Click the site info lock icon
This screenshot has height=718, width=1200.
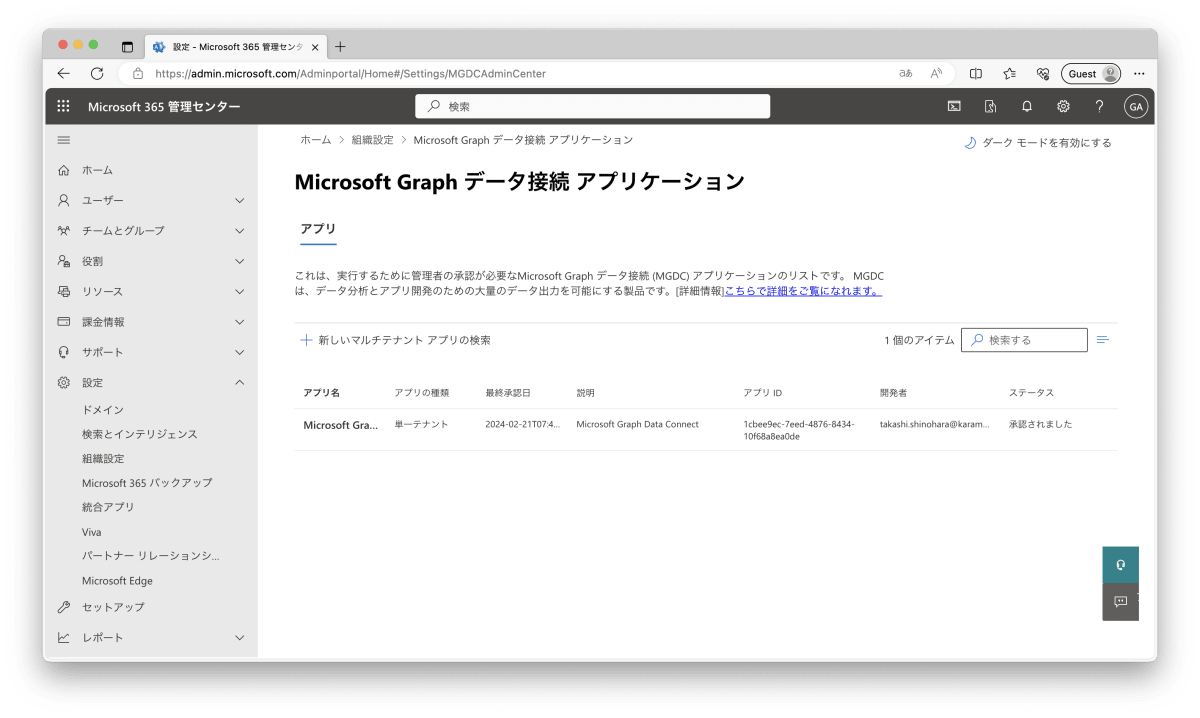138,73
